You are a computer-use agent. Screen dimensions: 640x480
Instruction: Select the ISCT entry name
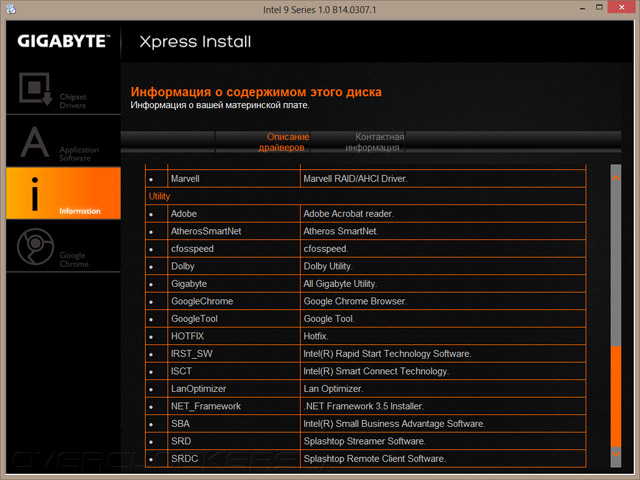pyautogui.click(x=181, y=371)
